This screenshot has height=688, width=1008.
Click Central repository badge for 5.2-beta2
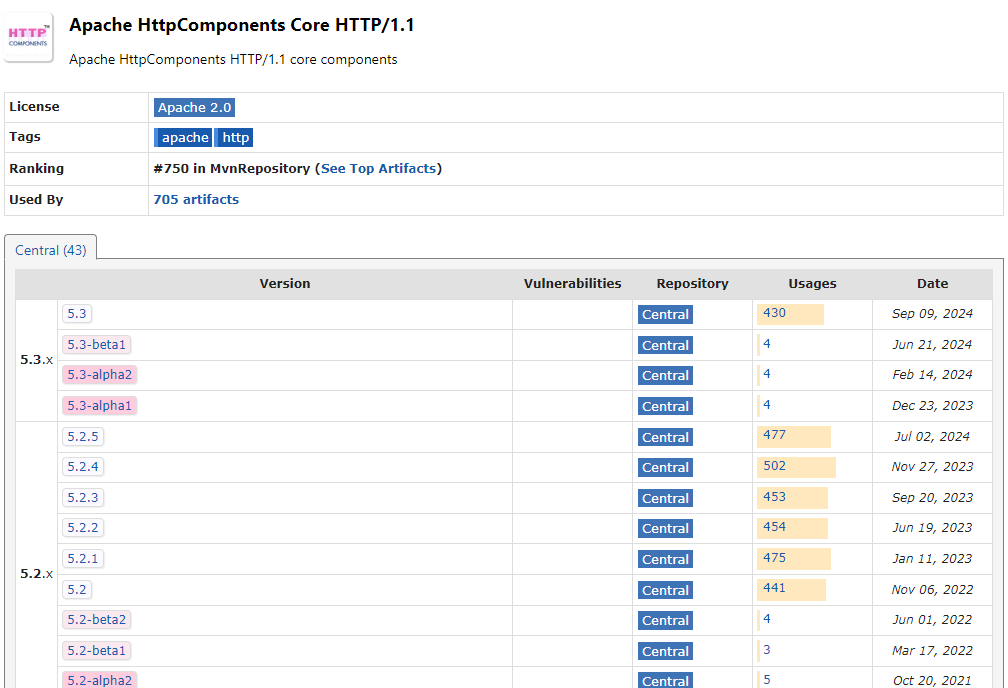tap(665, 620)
